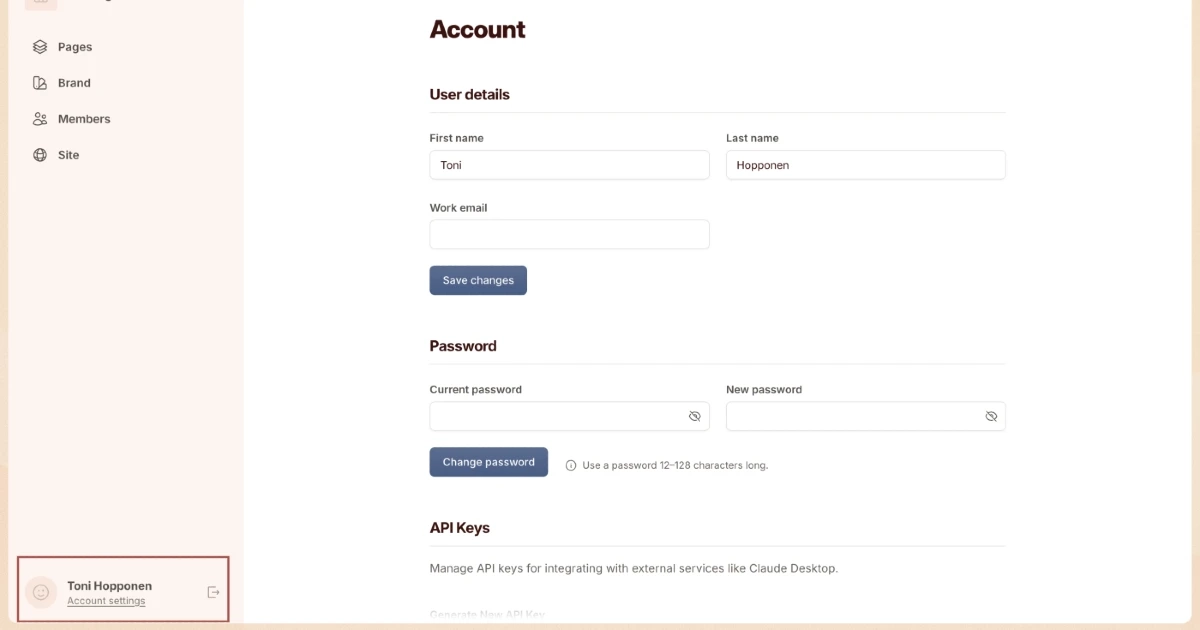Click the smiley avatar icon in sidebar
This screenshot has height=630, width=1200.
tap(41, 592)
